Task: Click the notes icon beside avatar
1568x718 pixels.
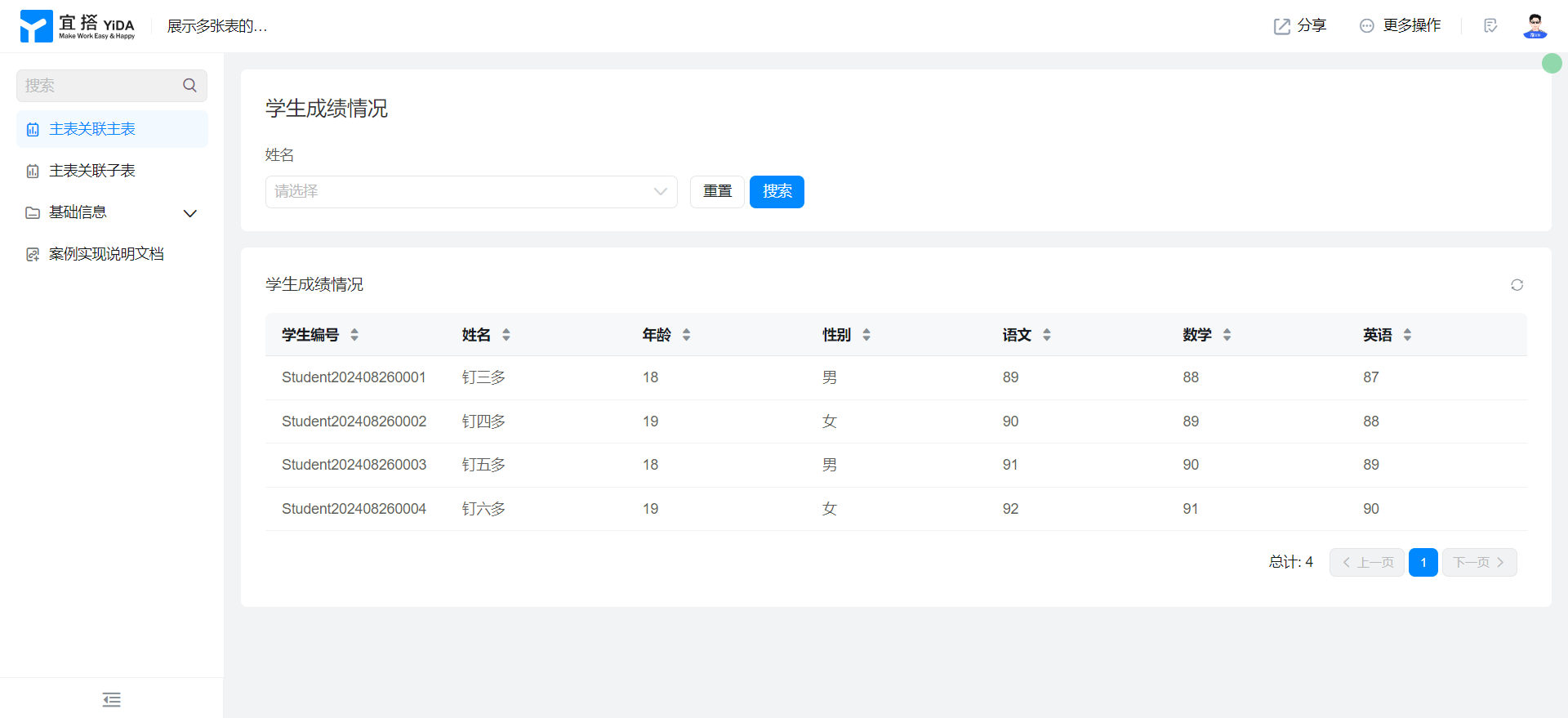Action: (x=1490, y=26)
